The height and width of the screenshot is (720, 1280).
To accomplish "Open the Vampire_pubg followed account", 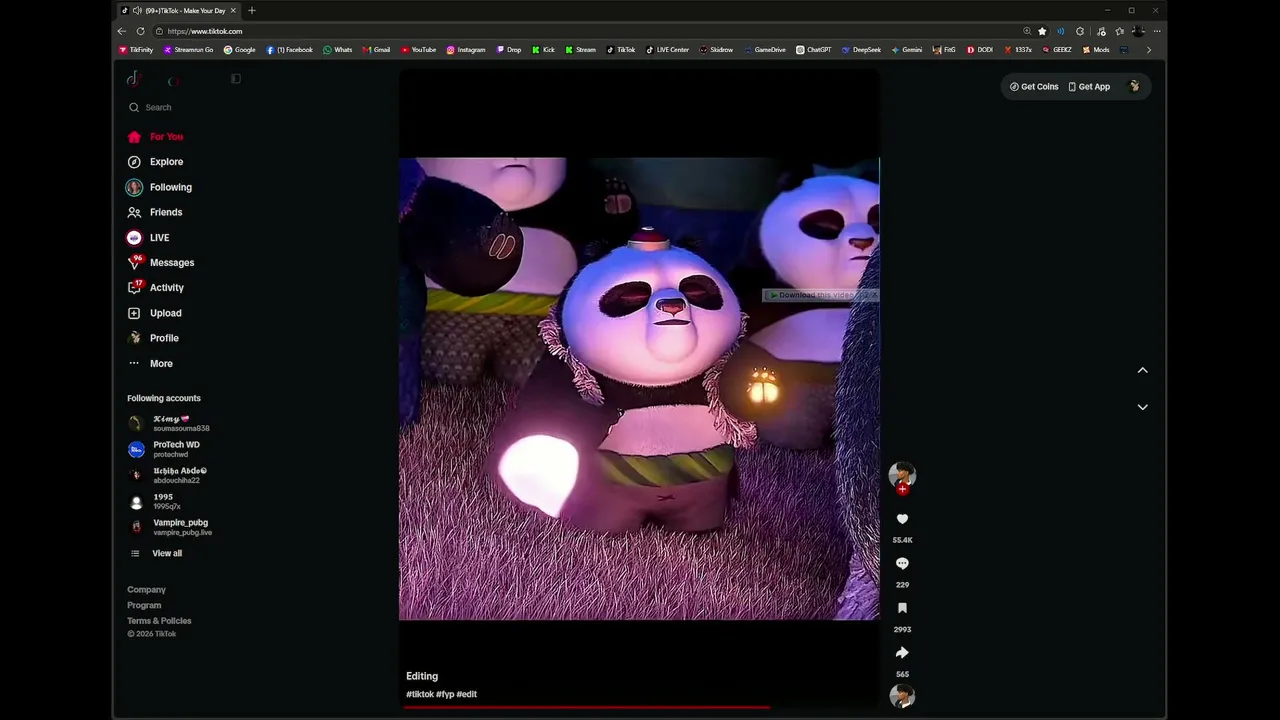I will [x=170, y=527].
